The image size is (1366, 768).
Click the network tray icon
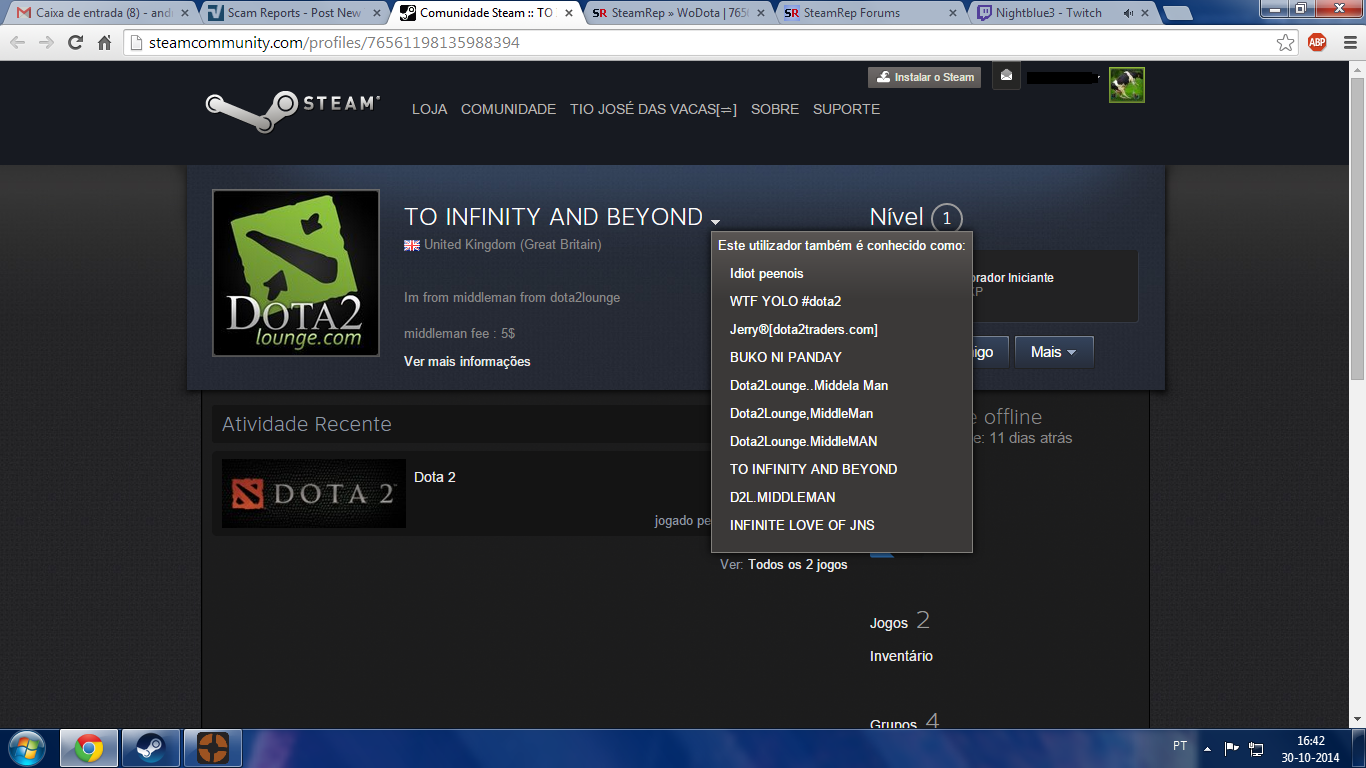click(1257, 748)
